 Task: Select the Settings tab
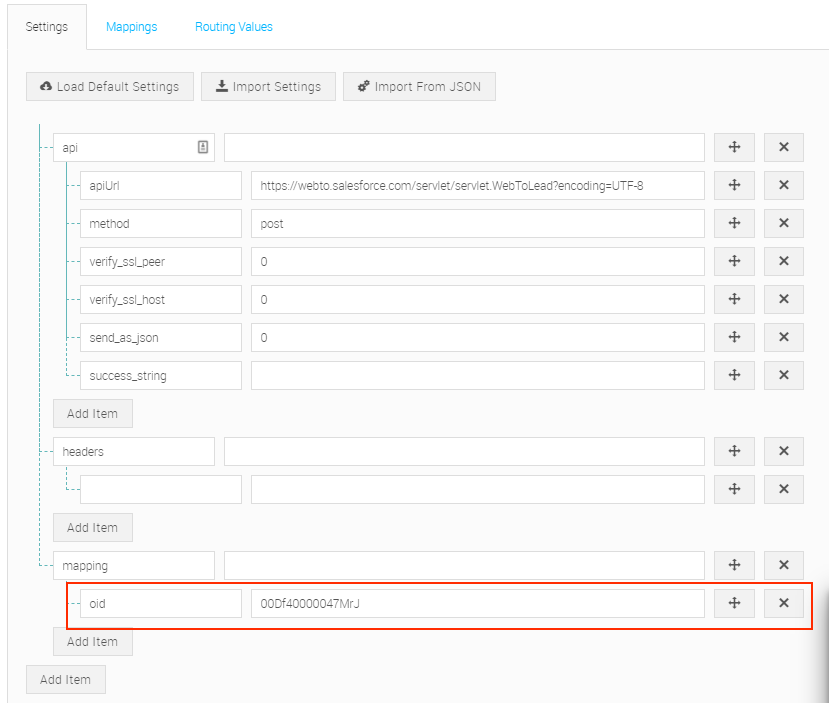[46, 26]
